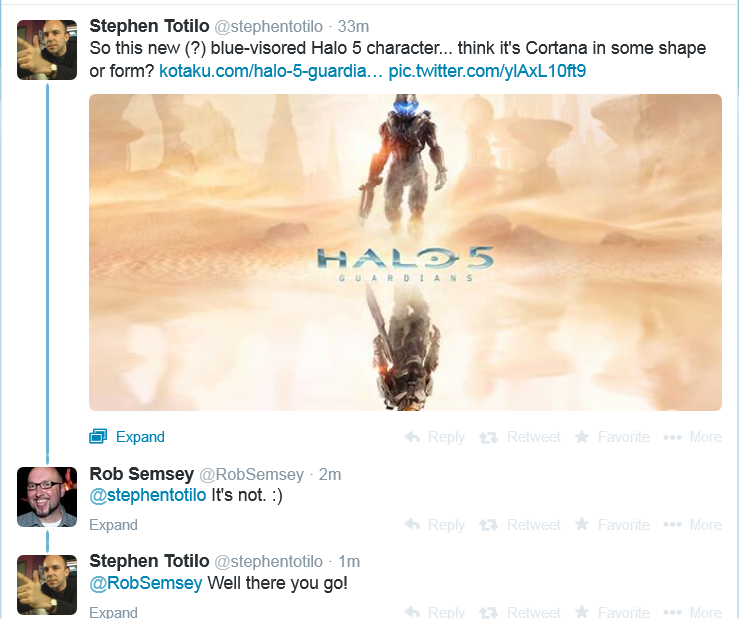Open the @RobSemsey mention in Stephen's reply
739x619 pixels.
pyautogui.click(x=146, y=583)
